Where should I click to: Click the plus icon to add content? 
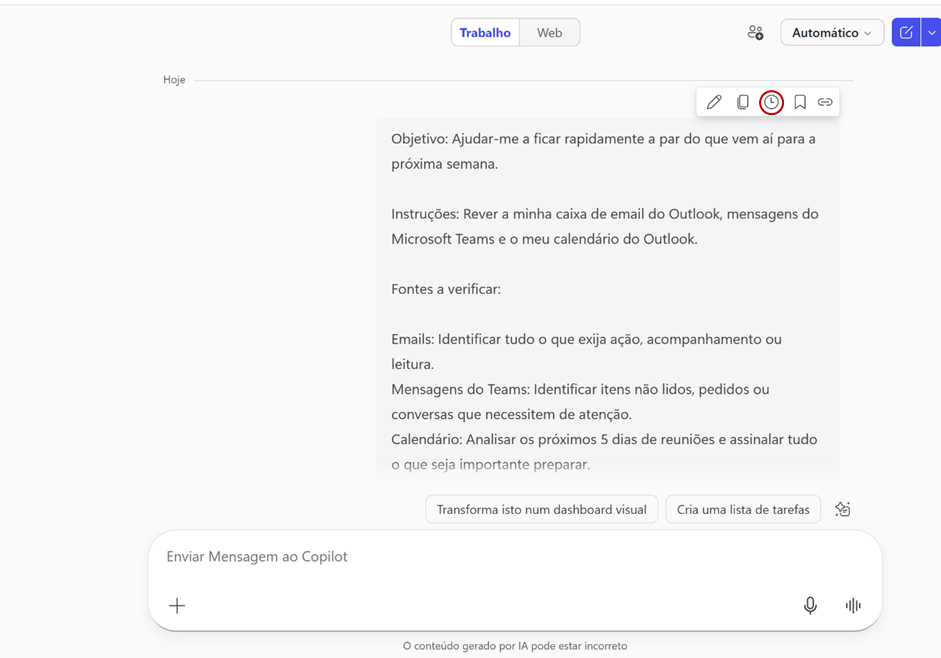tap(177, 605)
